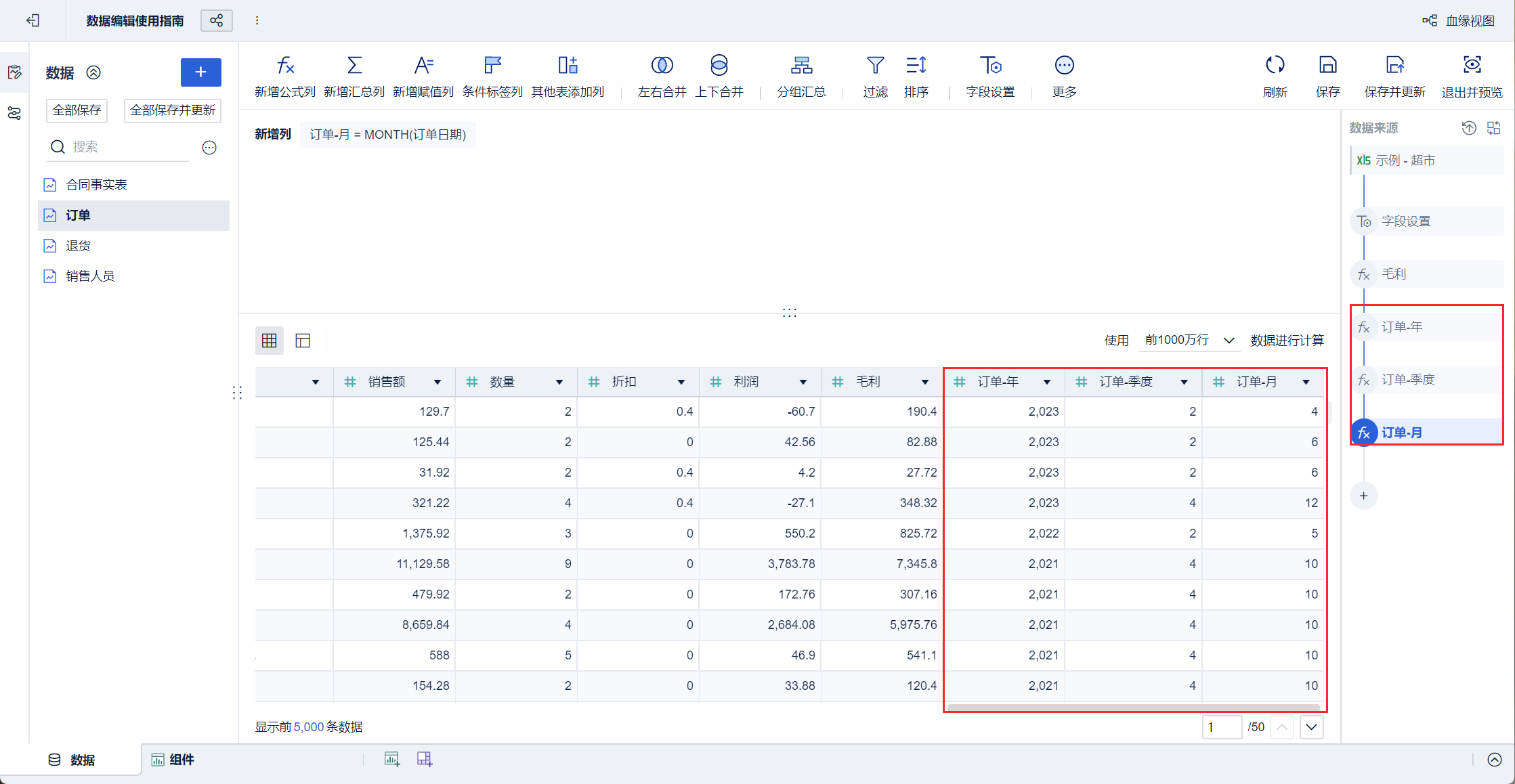The height and width of the screenshot is (784, 1515).
Task: Click the 刷新 refresh icon
Action: pos(1275,66)
